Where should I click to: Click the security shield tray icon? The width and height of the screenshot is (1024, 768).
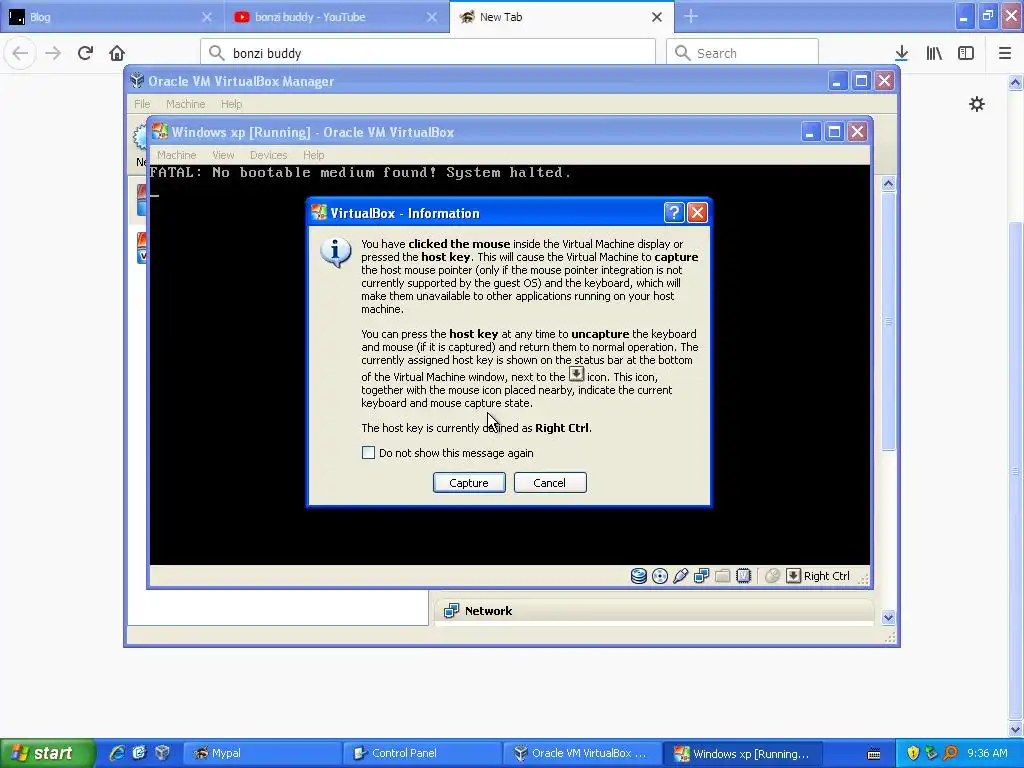click(x=913, y=753)
